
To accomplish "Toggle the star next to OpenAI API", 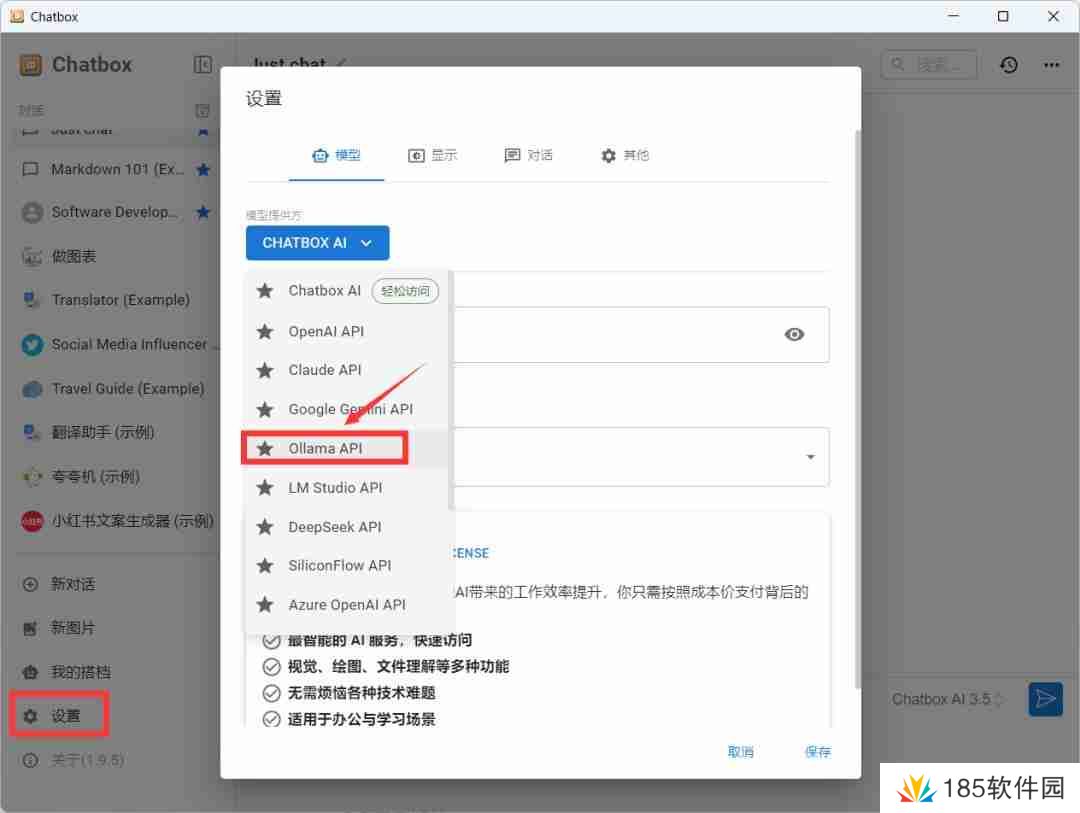I will 265,331.
